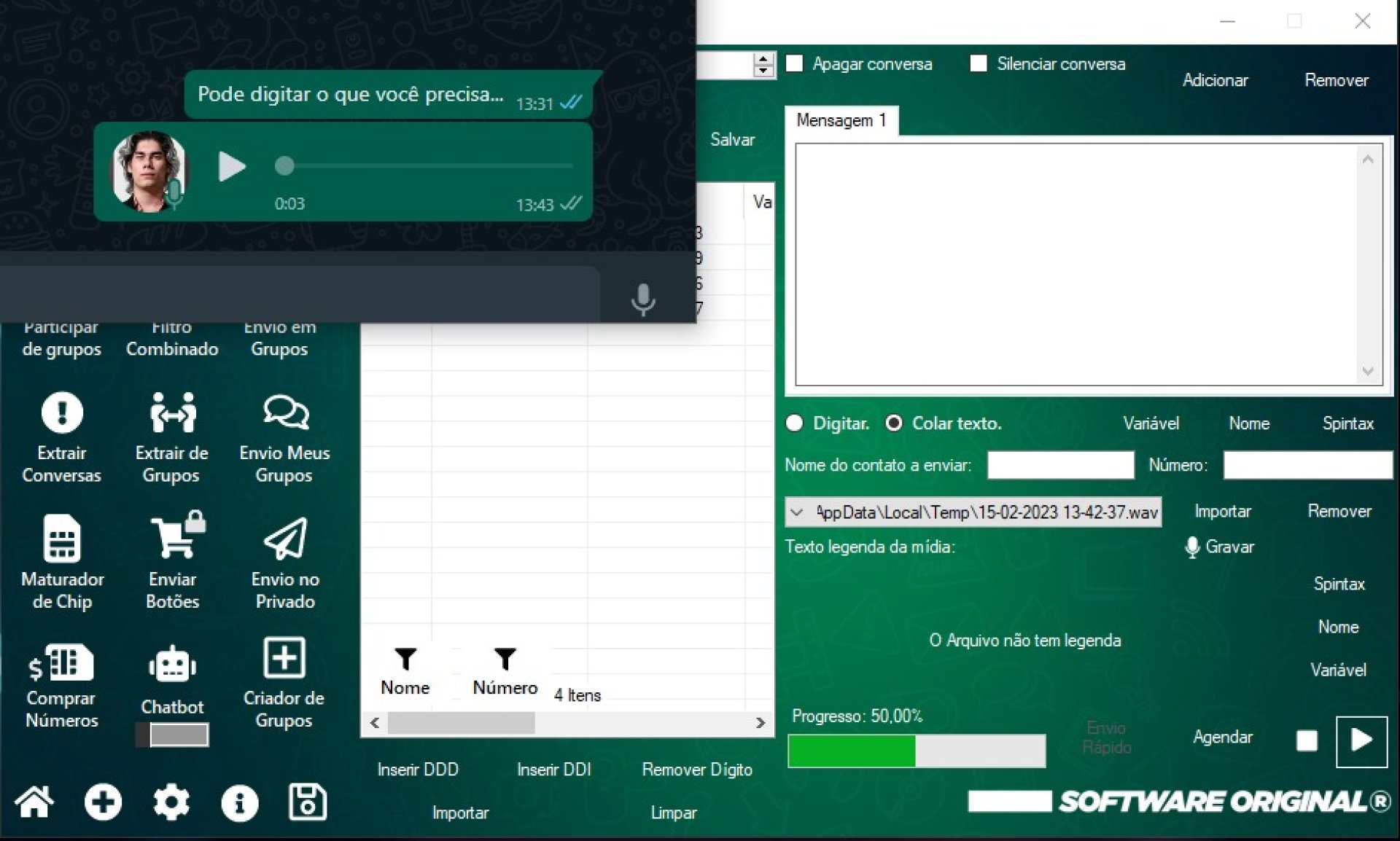Image resolution: width=1400 pixels, height=841 pixels.
Task: Enable the Apagar conversa checkbox
Action: click(x=795, y=64)
